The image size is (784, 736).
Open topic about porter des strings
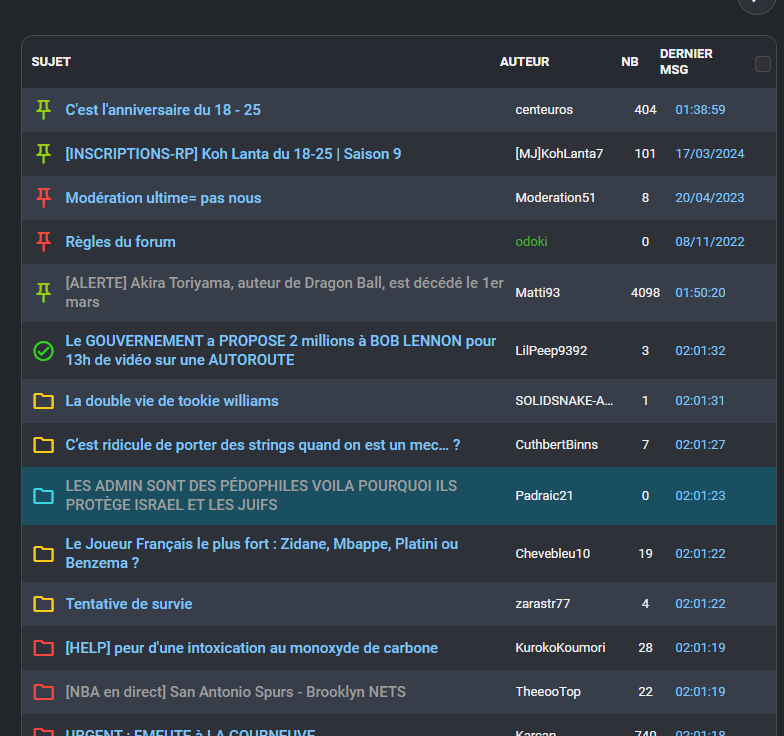262,444
